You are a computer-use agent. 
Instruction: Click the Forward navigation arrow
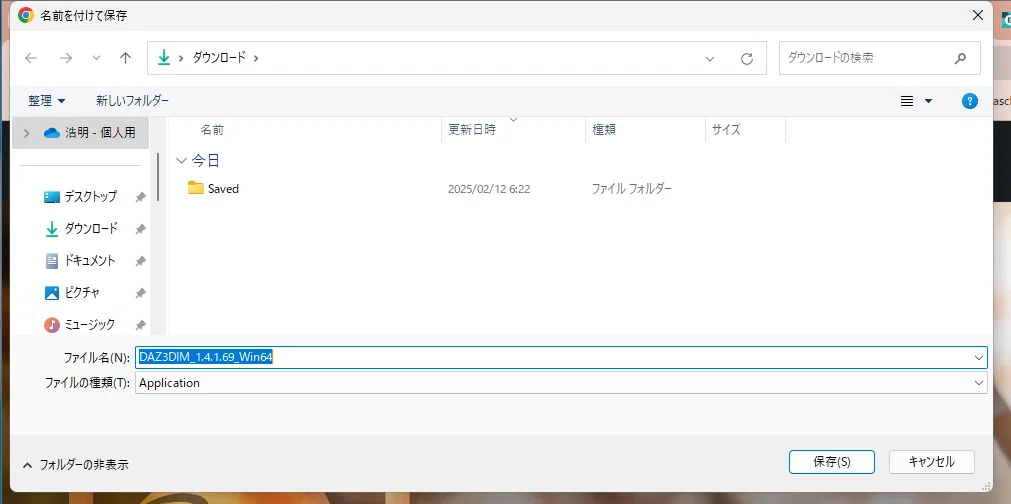click(66, 58)
